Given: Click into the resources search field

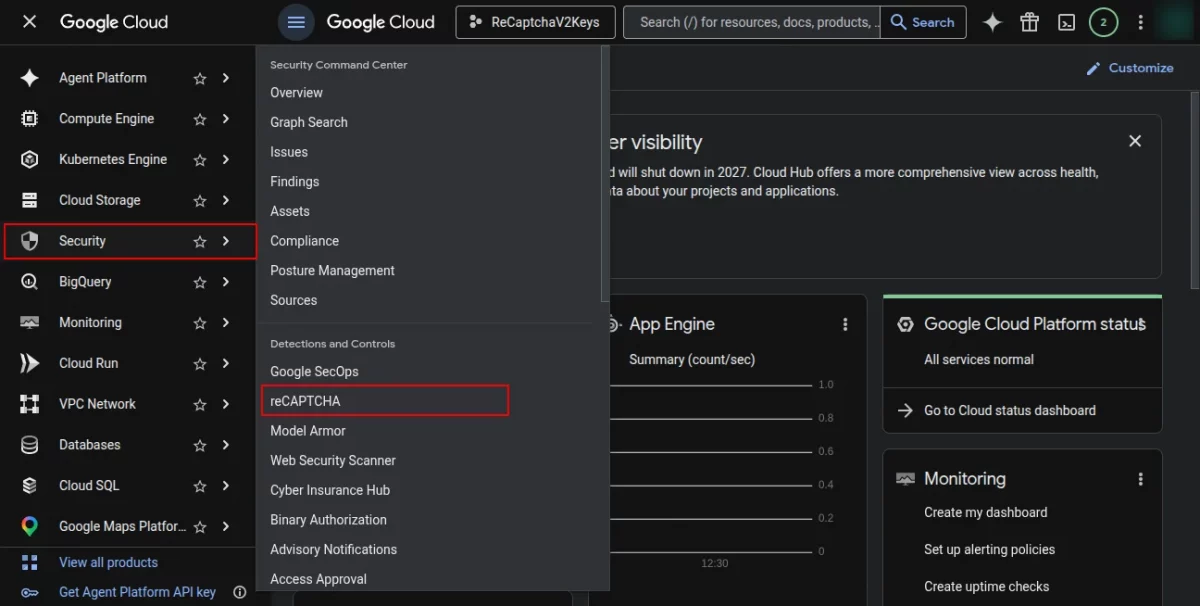Looking at the screenshot, I should click(x=752, y=22).
